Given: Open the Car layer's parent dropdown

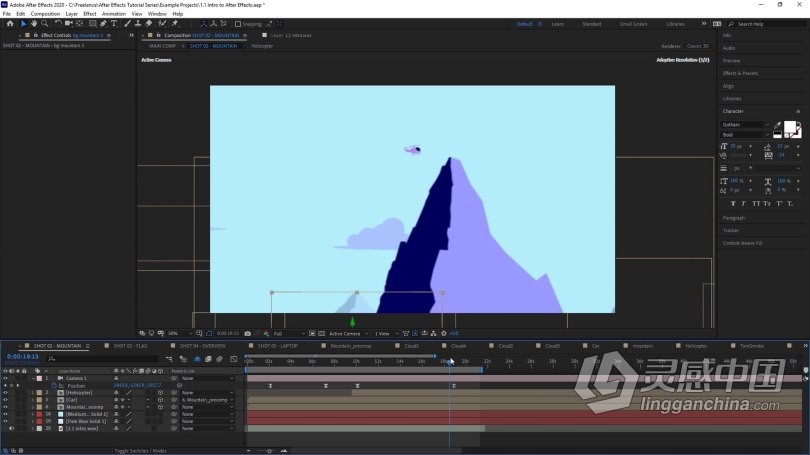Looking at the screenshot, I should coord(207,400).
